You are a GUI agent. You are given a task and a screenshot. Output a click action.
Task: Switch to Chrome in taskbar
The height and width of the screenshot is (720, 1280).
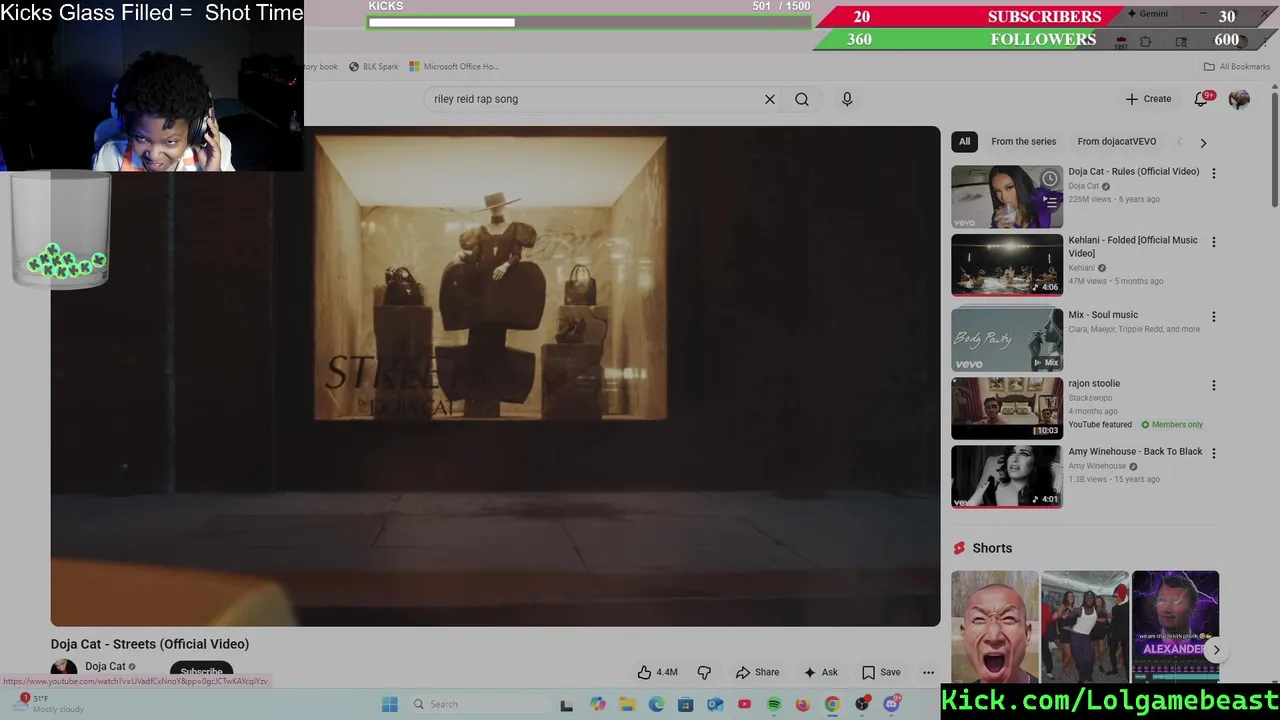(x=832, y=704)
